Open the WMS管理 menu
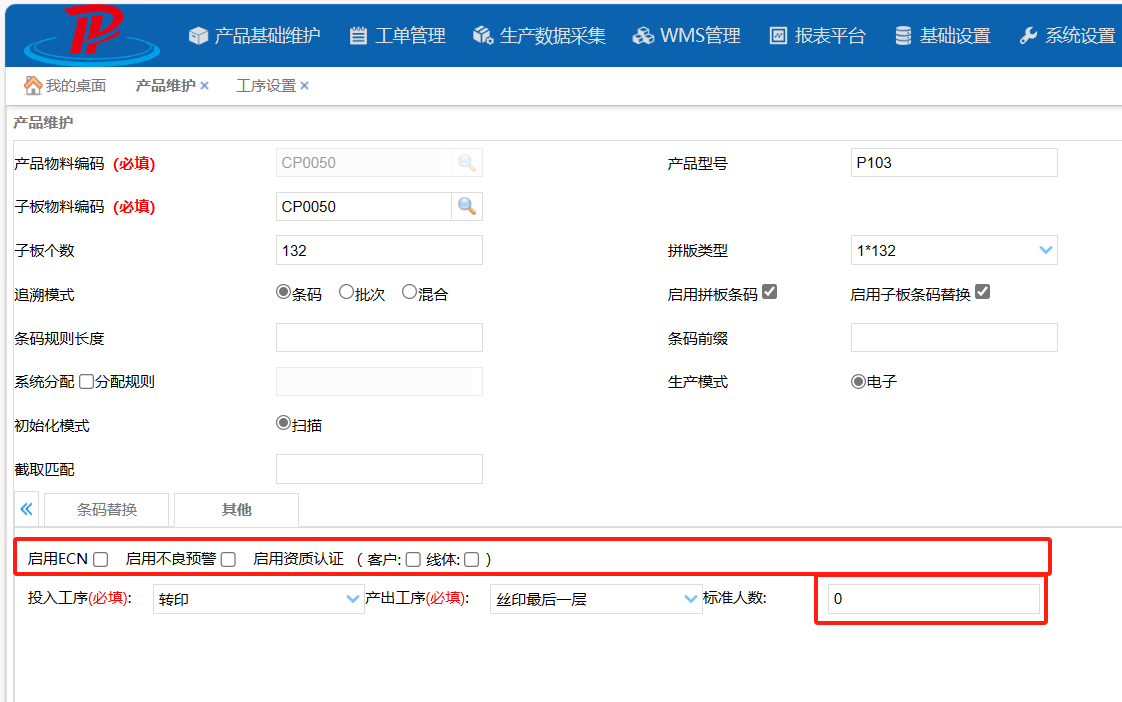Screen dimensions: 1122x702 (x=687, y=36)
